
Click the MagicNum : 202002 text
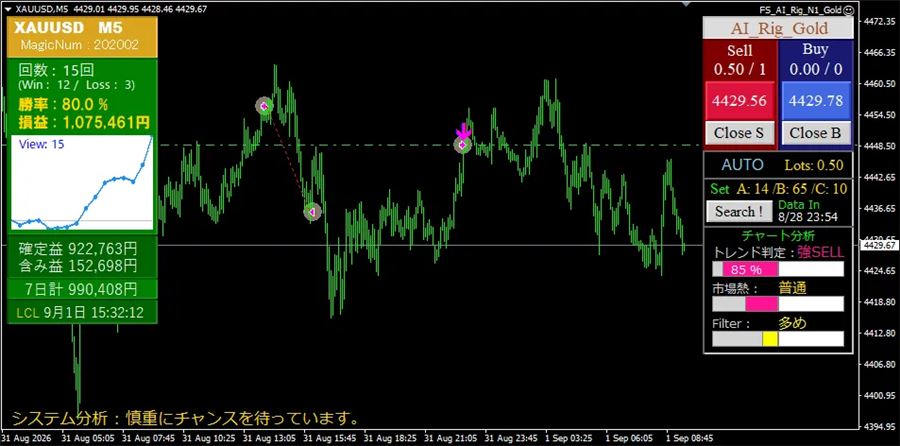point(80,45)
